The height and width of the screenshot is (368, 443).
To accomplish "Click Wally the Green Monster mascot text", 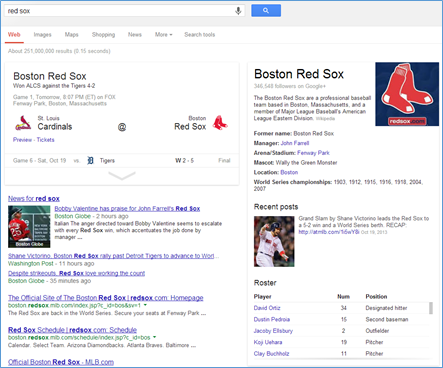I will (x=306, y=163).
